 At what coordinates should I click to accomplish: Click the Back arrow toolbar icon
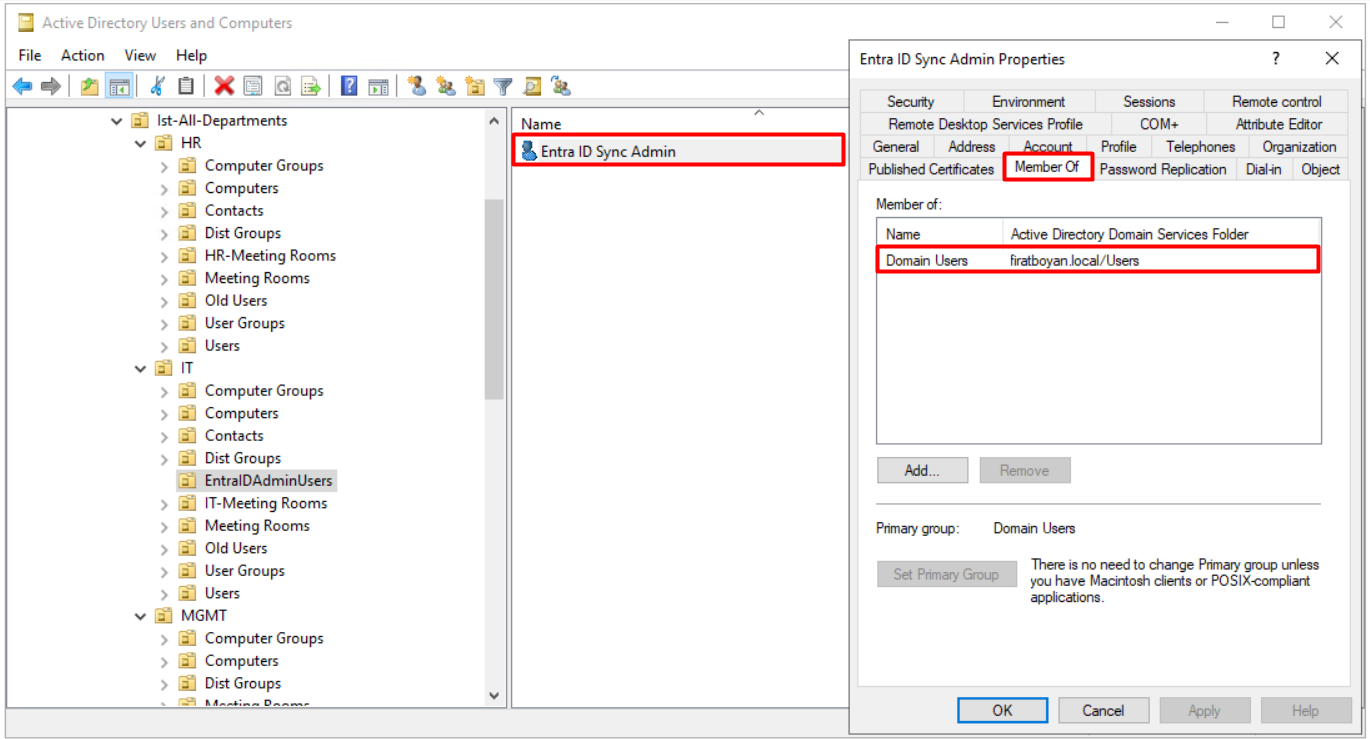pyautogui.click(x=22, y=87)
